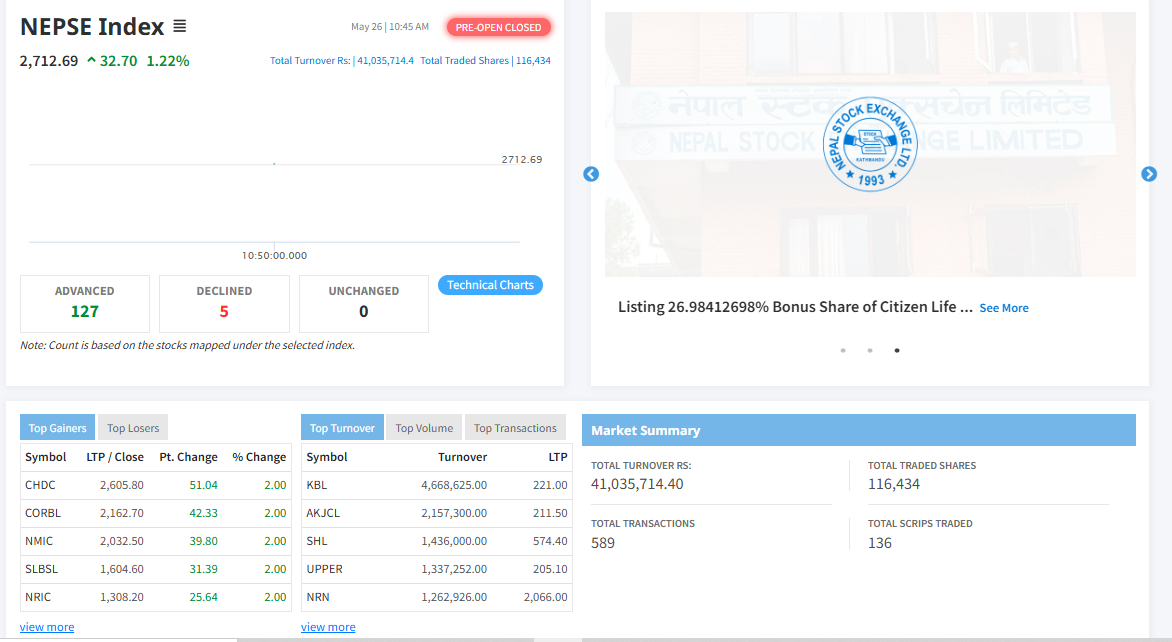
Task: Click the CHDC symbol in gainers
Action: pos(41,485)
